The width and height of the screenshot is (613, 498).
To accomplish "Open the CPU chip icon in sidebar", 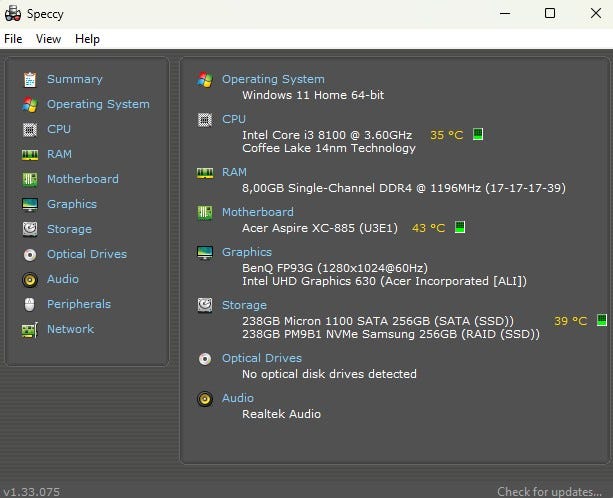I will point(30,129).
